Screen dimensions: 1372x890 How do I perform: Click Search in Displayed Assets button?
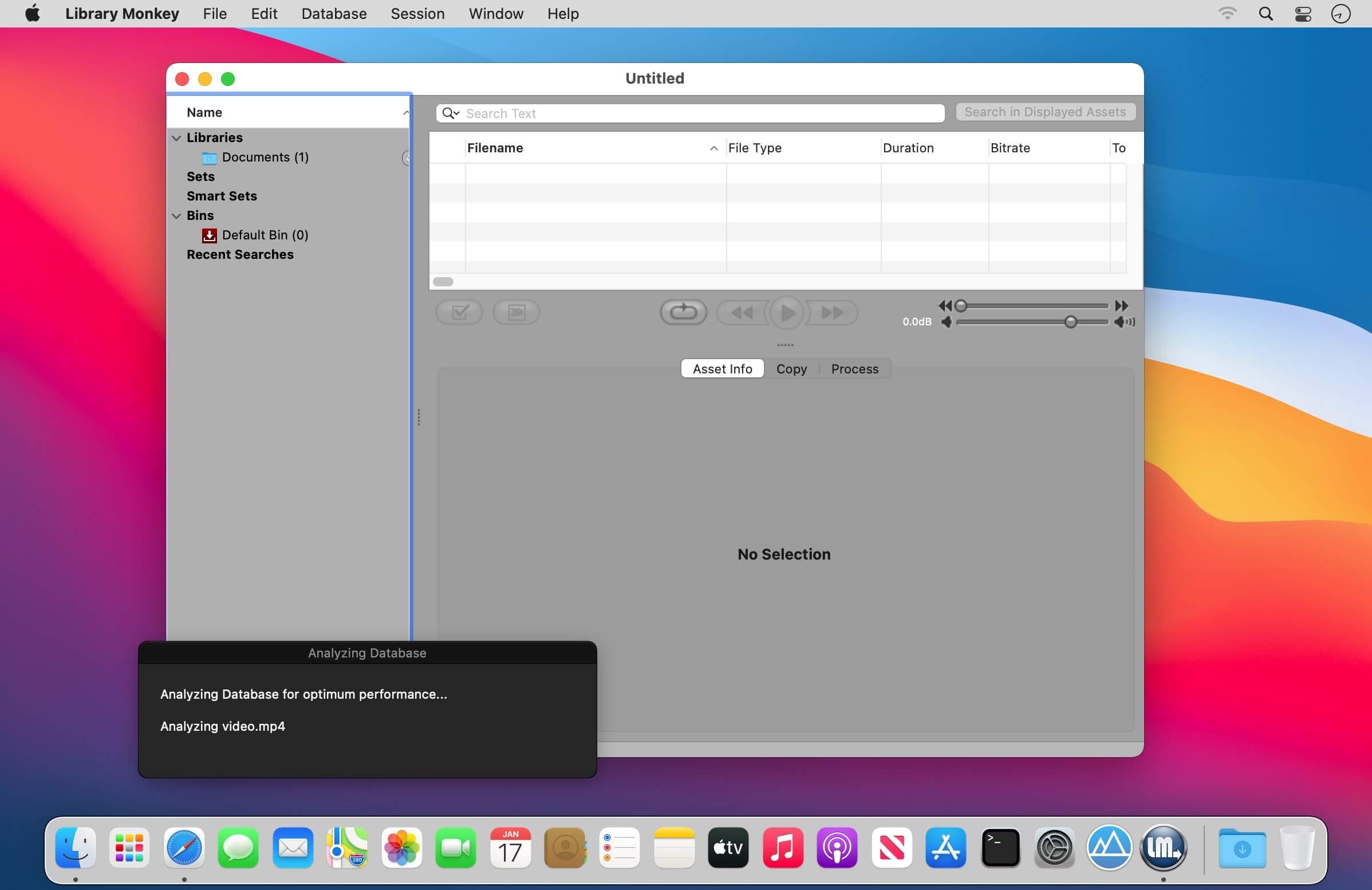tap(1045, 112)
